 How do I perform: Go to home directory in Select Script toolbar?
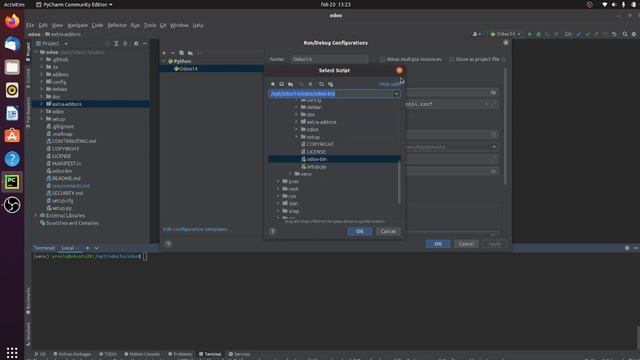click(273, 84)
